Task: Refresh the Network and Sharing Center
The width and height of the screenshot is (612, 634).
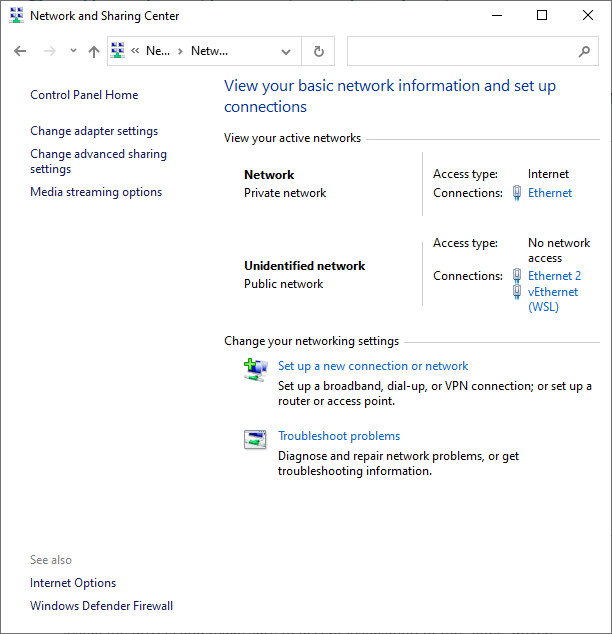Action: (319, 51)
